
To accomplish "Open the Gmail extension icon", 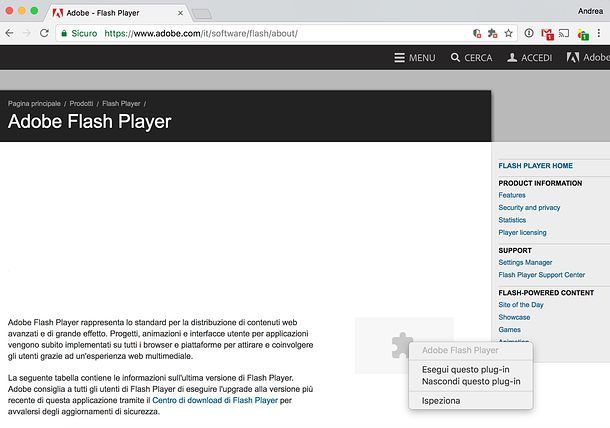I will [x=547, y=34].
